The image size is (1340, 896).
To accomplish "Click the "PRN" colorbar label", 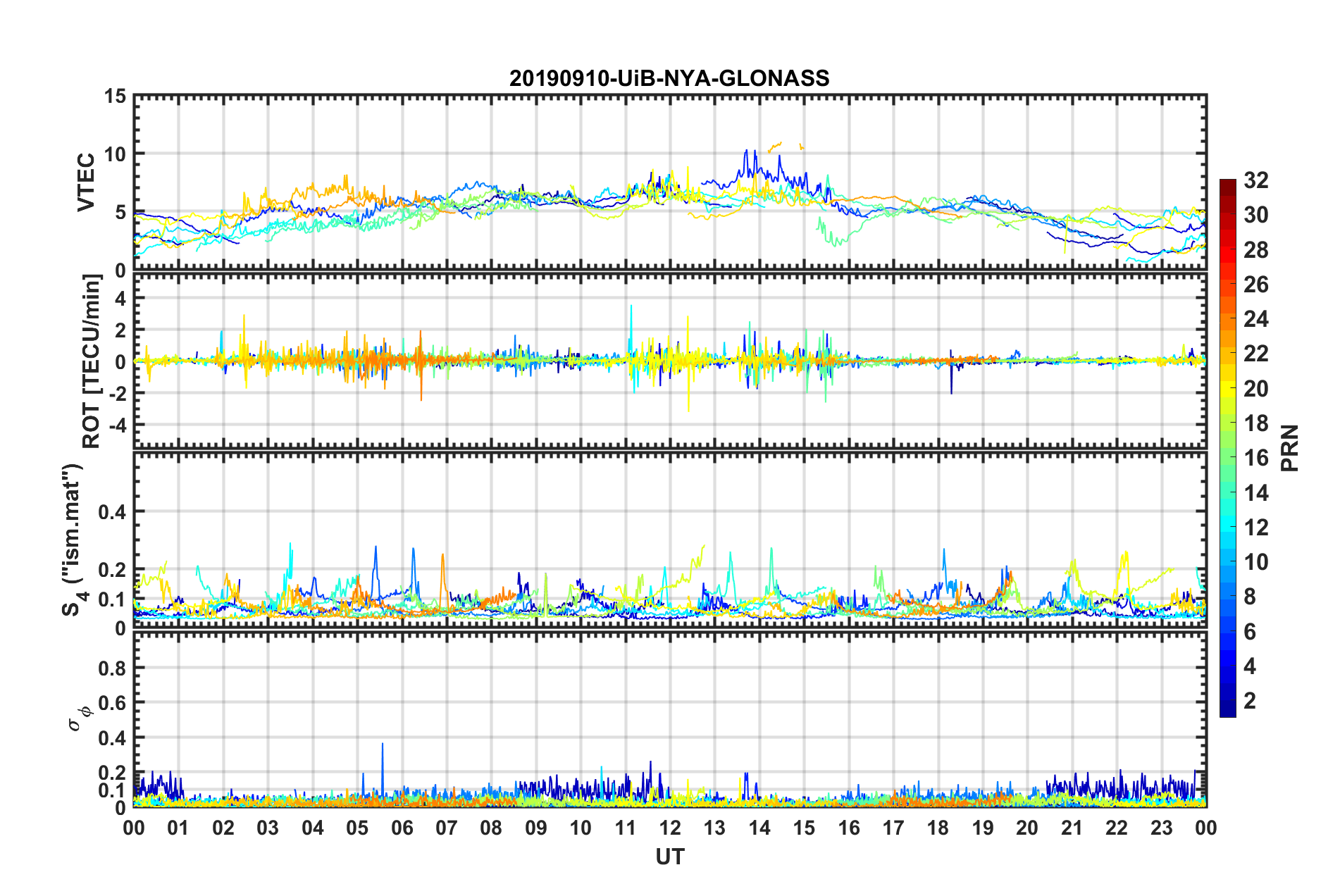I will coord(1289,448).
